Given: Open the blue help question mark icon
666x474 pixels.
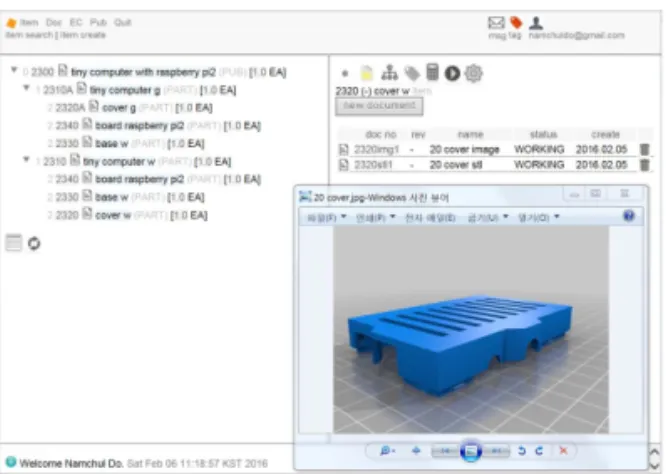Looking at the screenshot, I should 629,216.
